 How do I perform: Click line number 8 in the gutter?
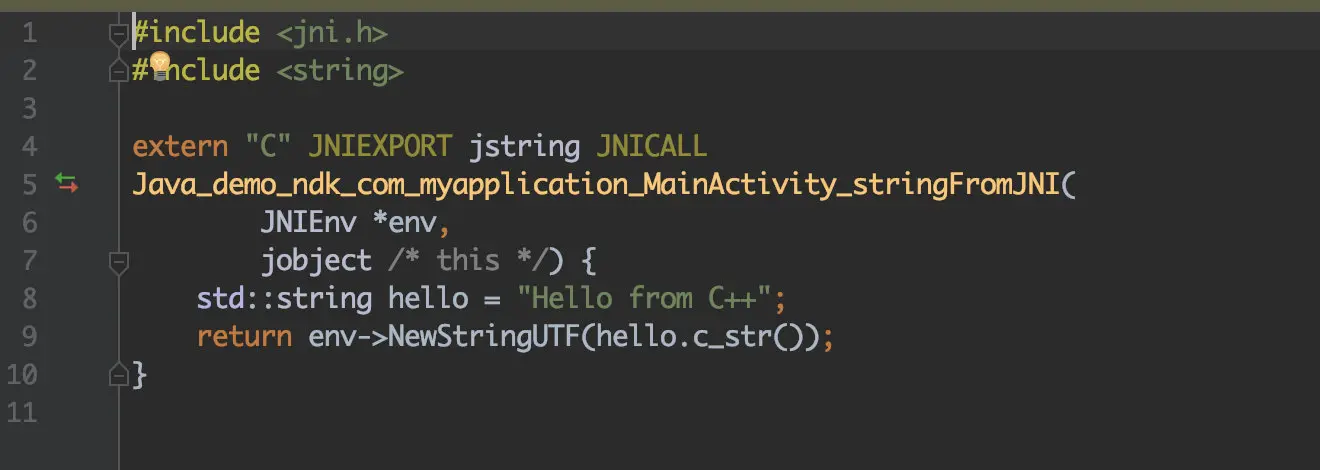coord(28,299)
